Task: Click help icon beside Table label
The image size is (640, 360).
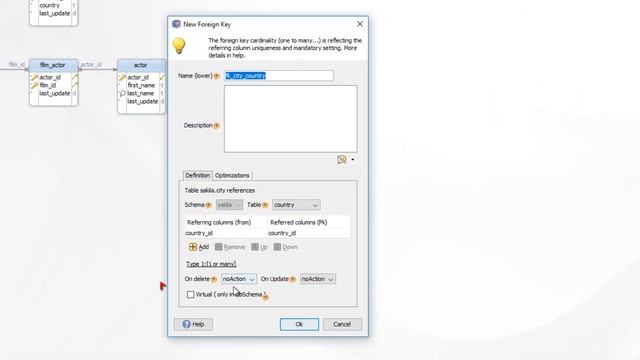Action: coord(265,205)
